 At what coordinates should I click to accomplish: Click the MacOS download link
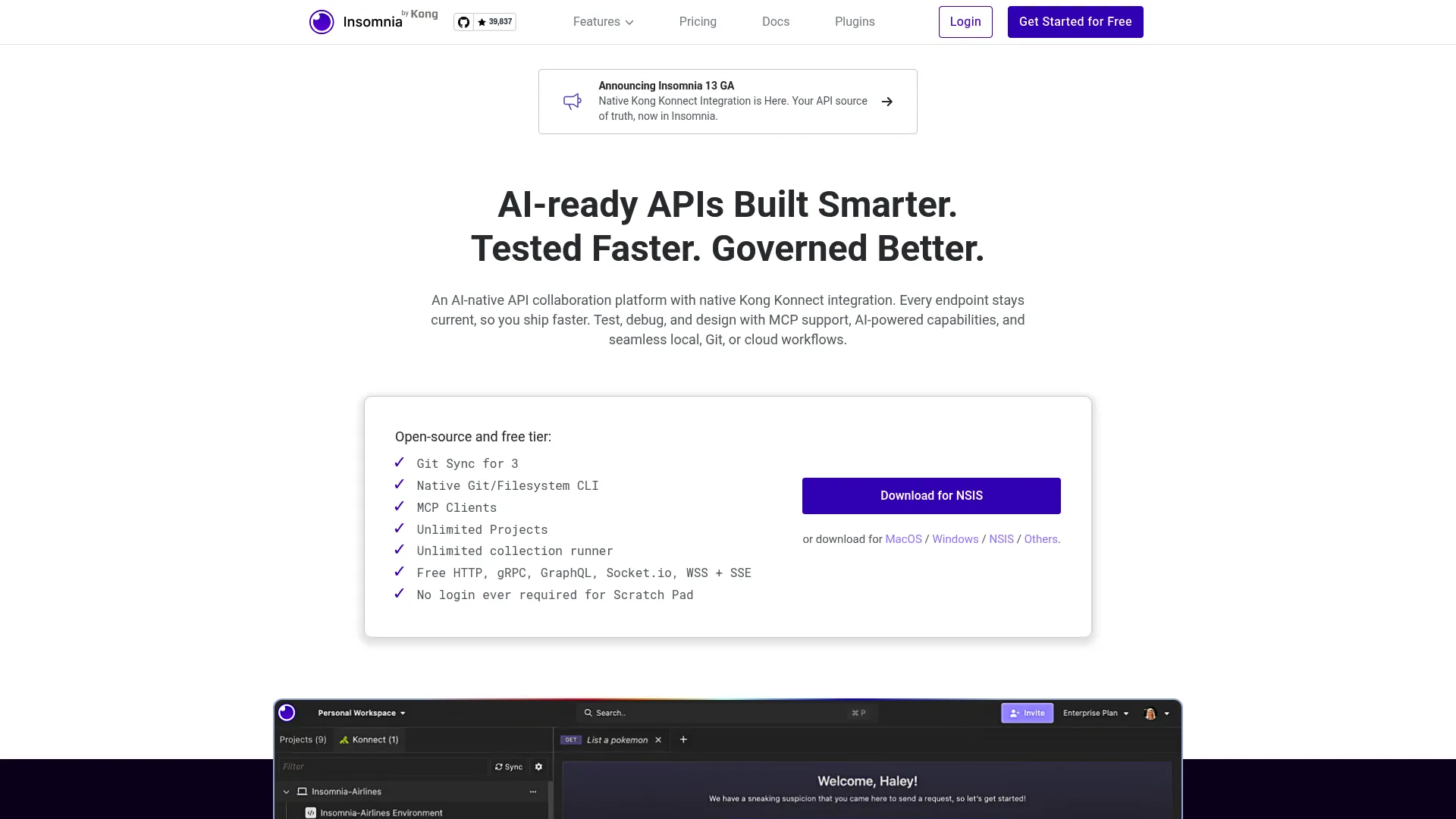[903, 539]
